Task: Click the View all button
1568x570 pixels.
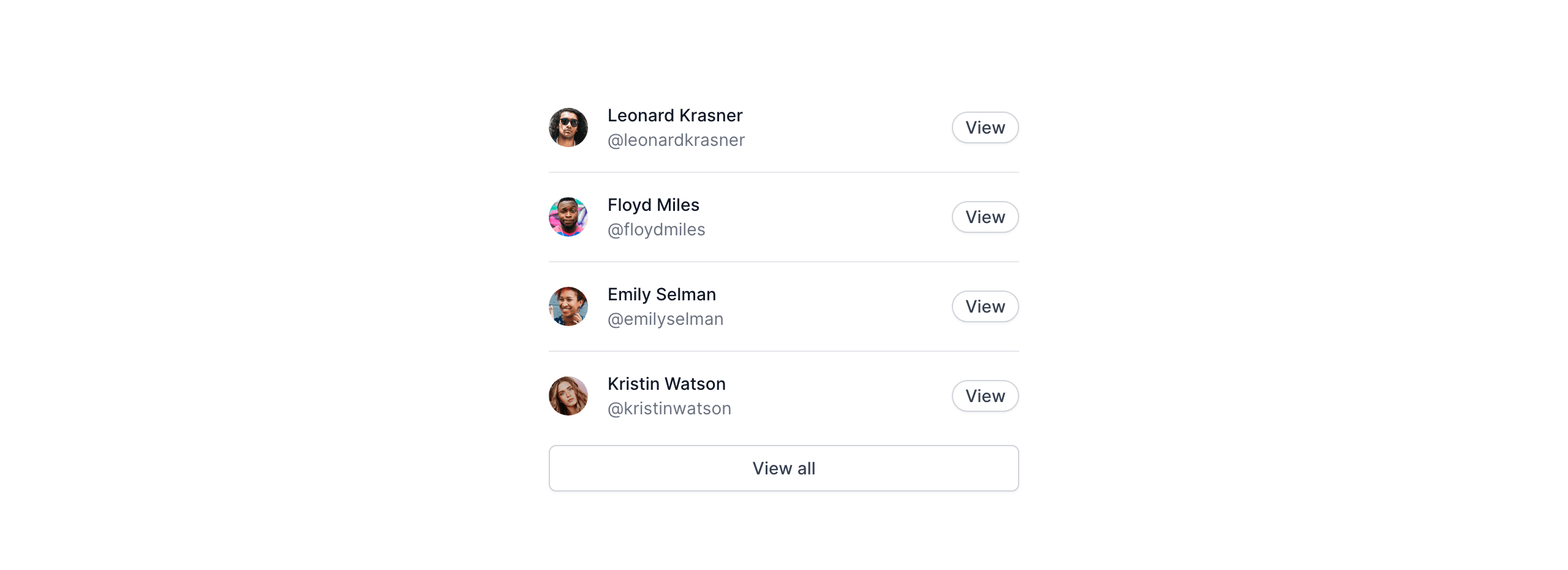Action: pos(783,468)
